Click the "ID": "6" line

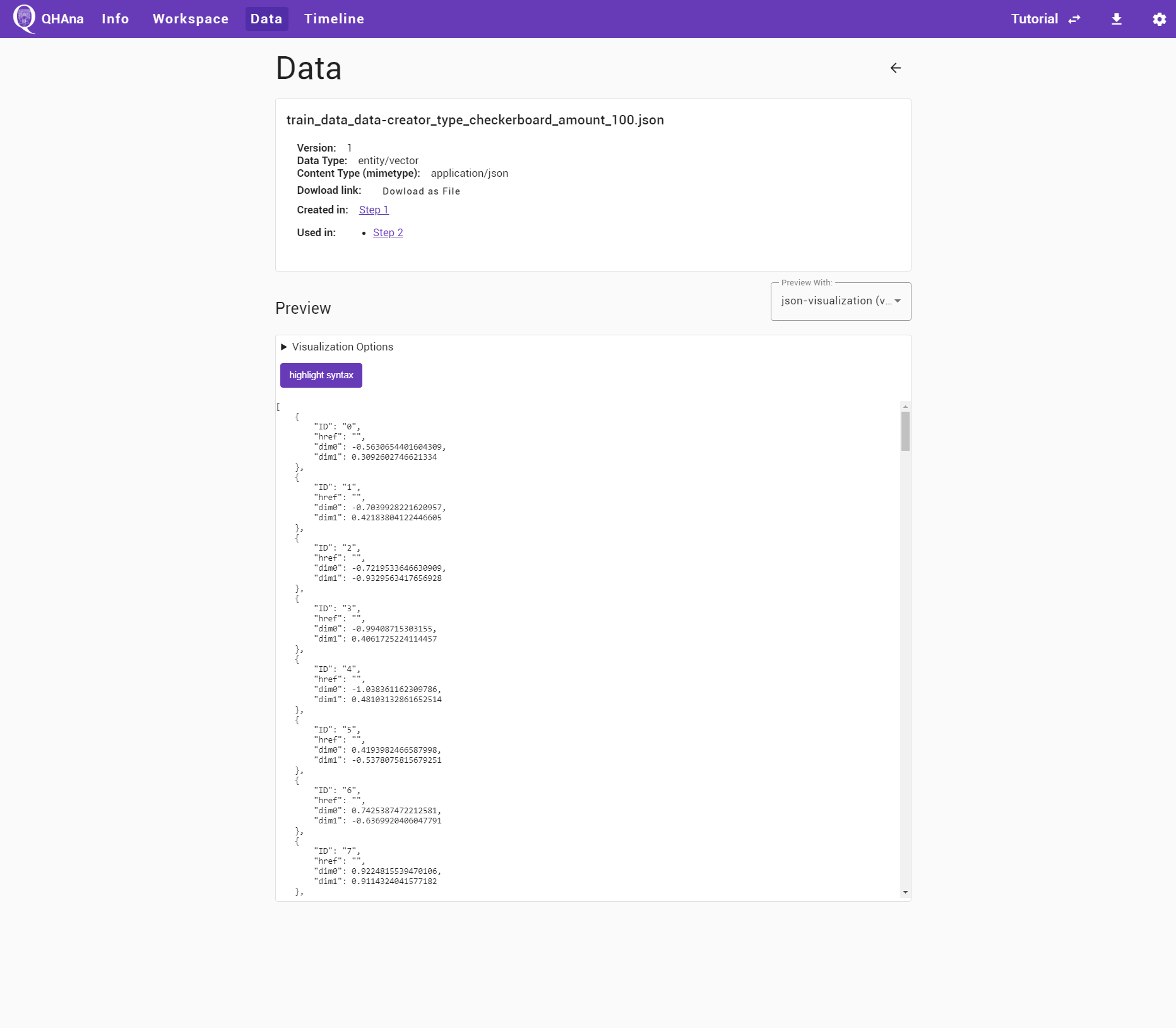tap(337, 791)
